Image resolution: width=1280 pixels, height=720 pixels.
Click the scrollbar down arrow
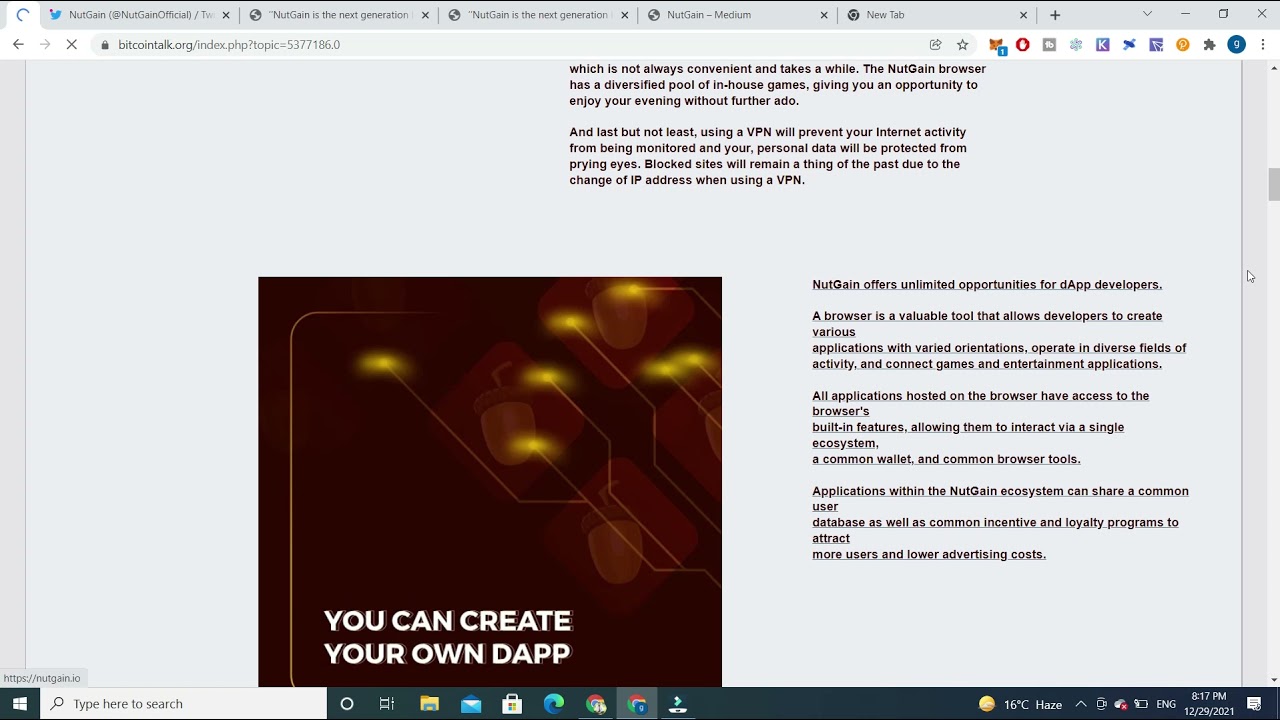1274,680
